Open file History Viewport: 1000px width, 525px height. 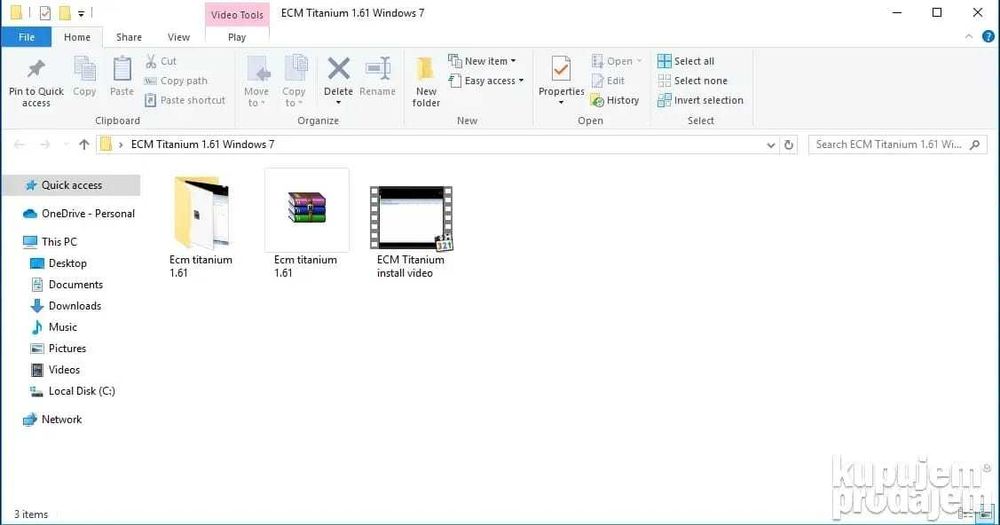(615, 100)
